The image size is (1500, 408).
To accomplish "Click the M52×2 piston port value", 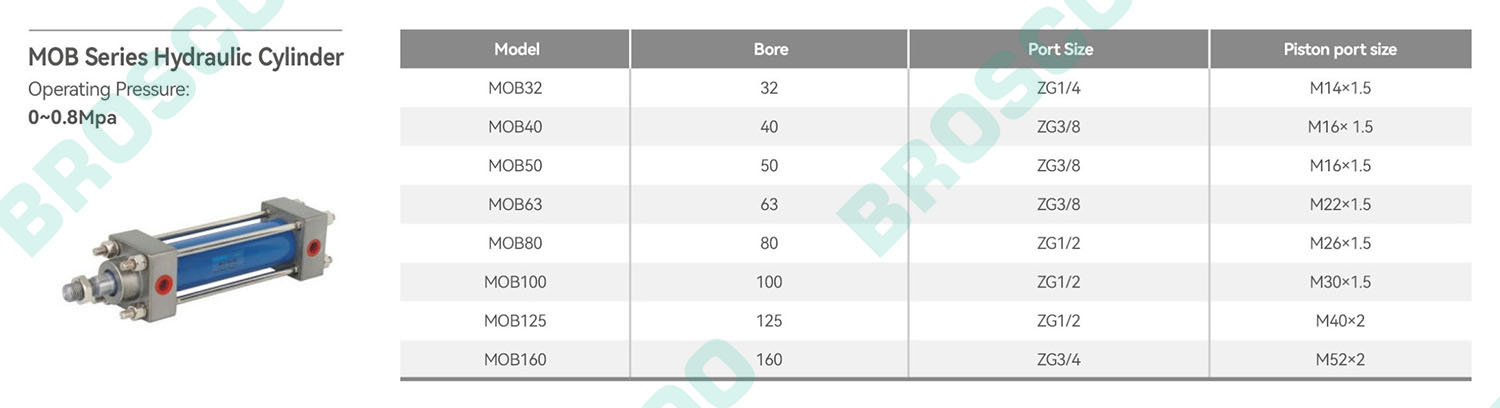I will pyautogui.click(x=1340, y=360).
